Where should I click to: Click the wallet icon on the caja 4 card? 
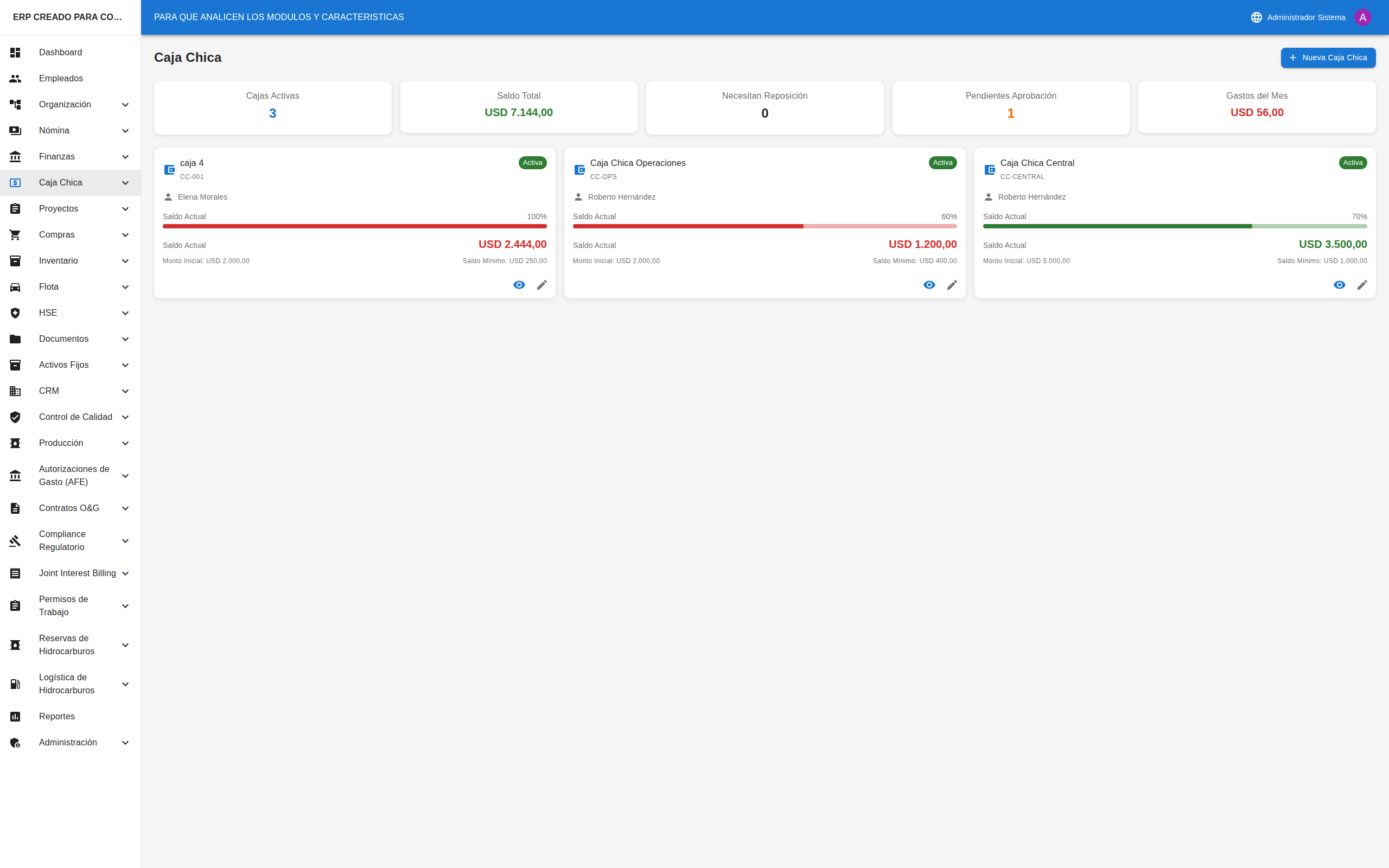[x=169, y=169]
